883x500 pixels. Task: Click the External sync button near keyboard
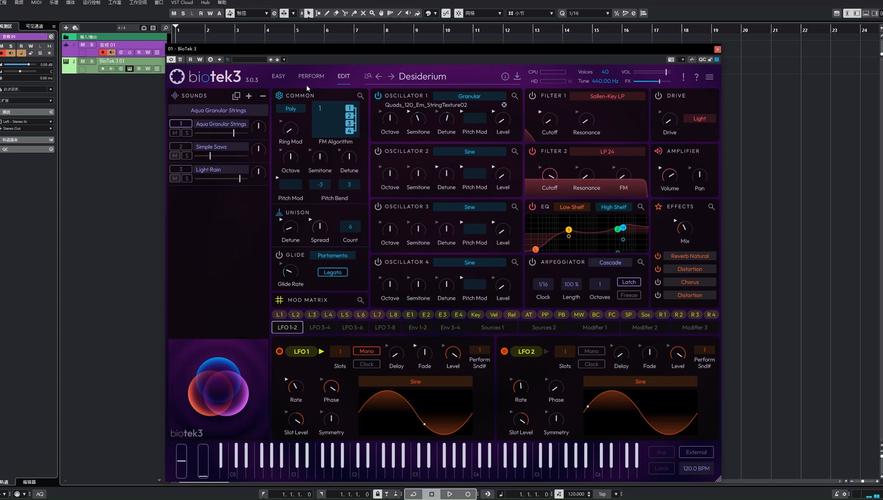696,452
